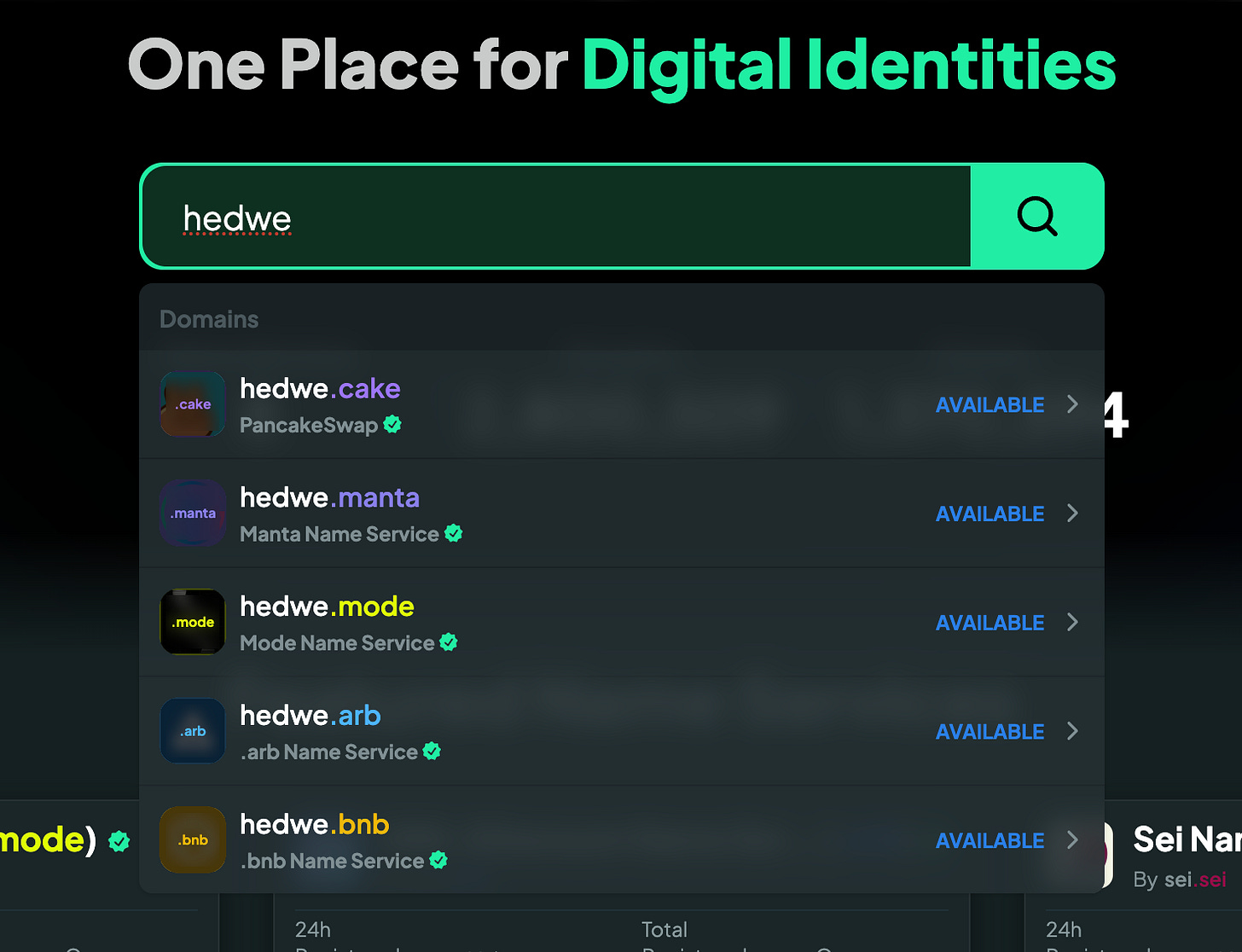Click AVAILABLE for hedwe.bnb
This screenshot has height=952, width=1242.
click(990, 841)
